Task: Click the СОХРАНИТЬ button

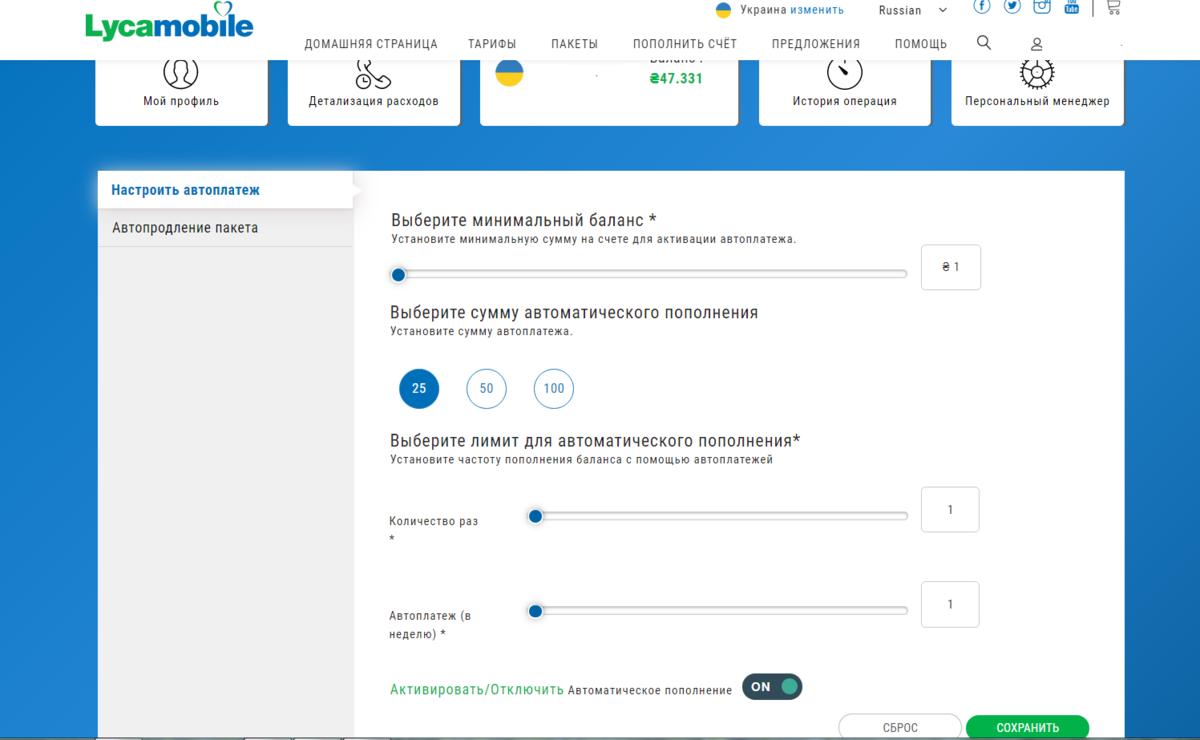Action: pos(1028,727)
